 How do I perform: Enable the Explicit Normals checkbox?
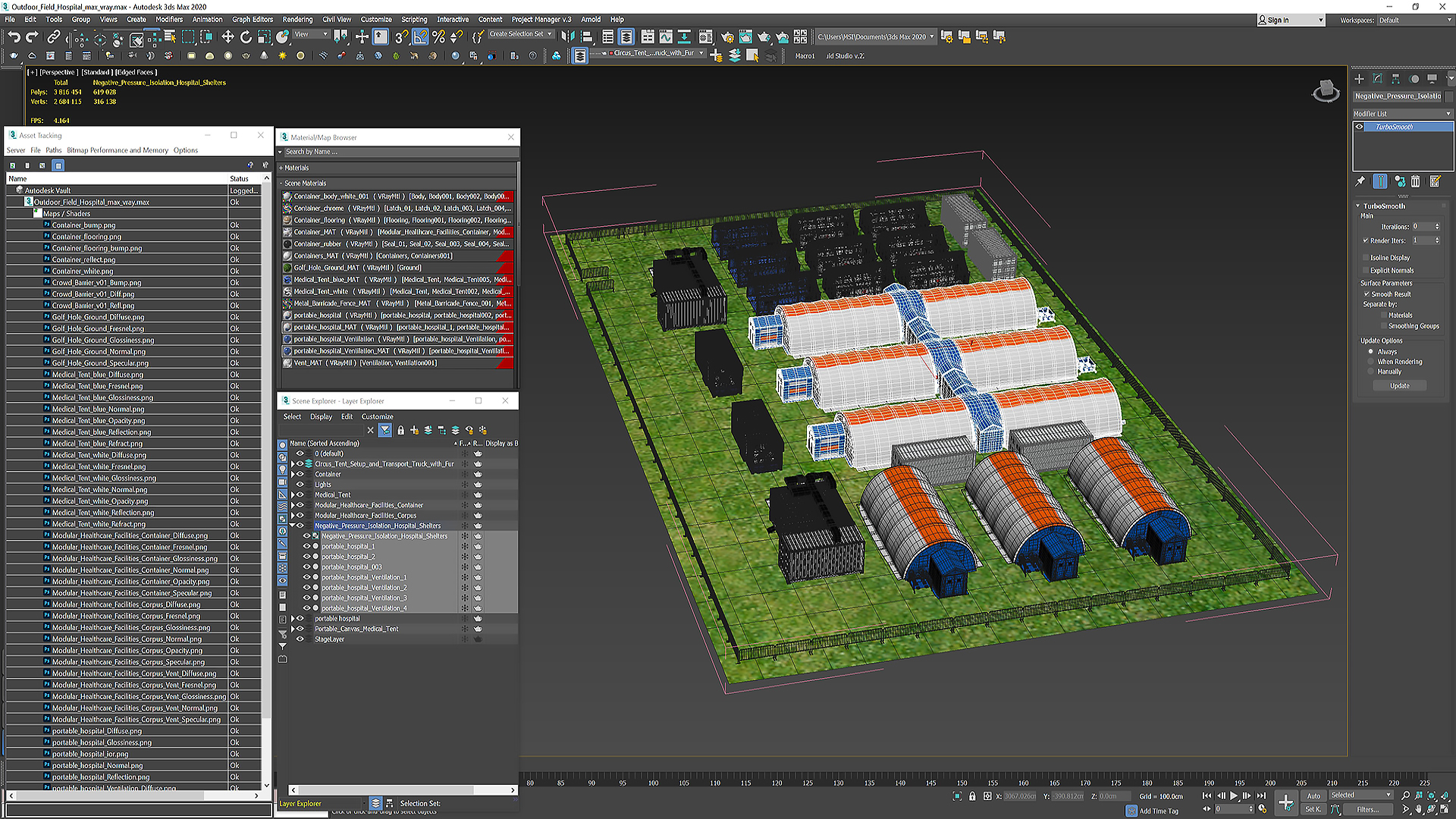point(1366,270)
